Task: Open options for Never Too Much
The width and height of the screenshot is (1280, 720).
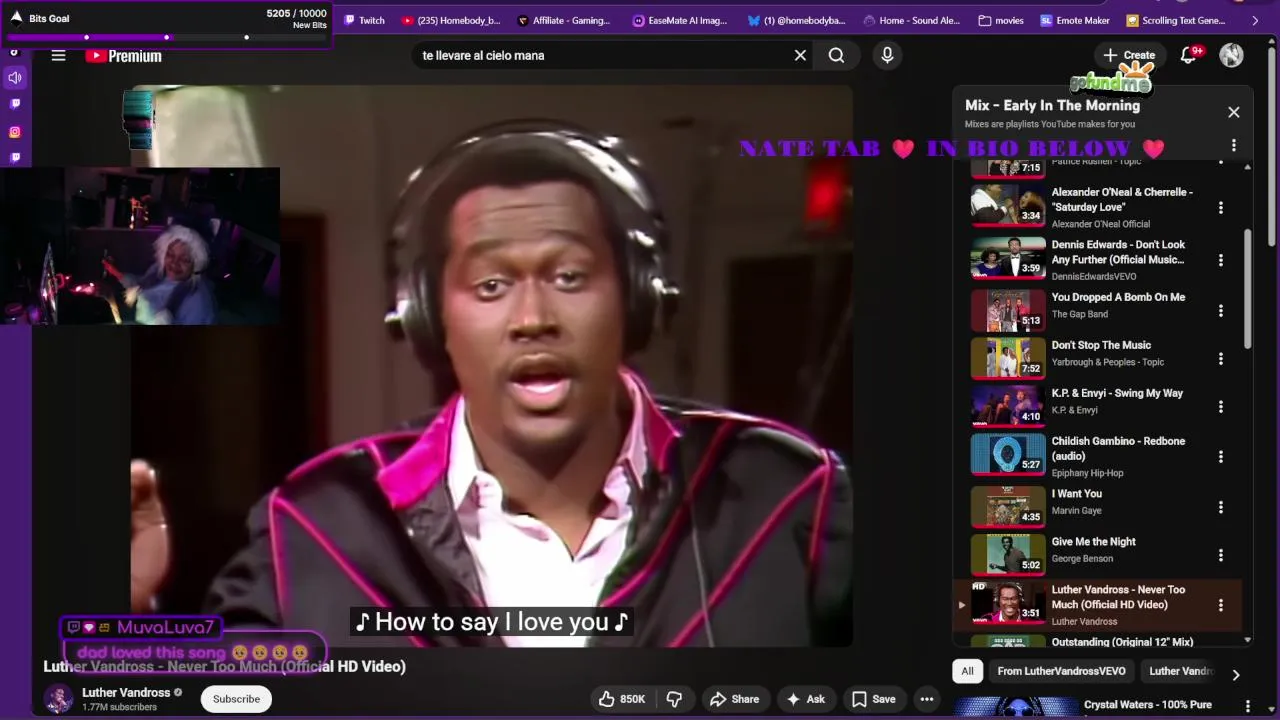Action: 1220,605
